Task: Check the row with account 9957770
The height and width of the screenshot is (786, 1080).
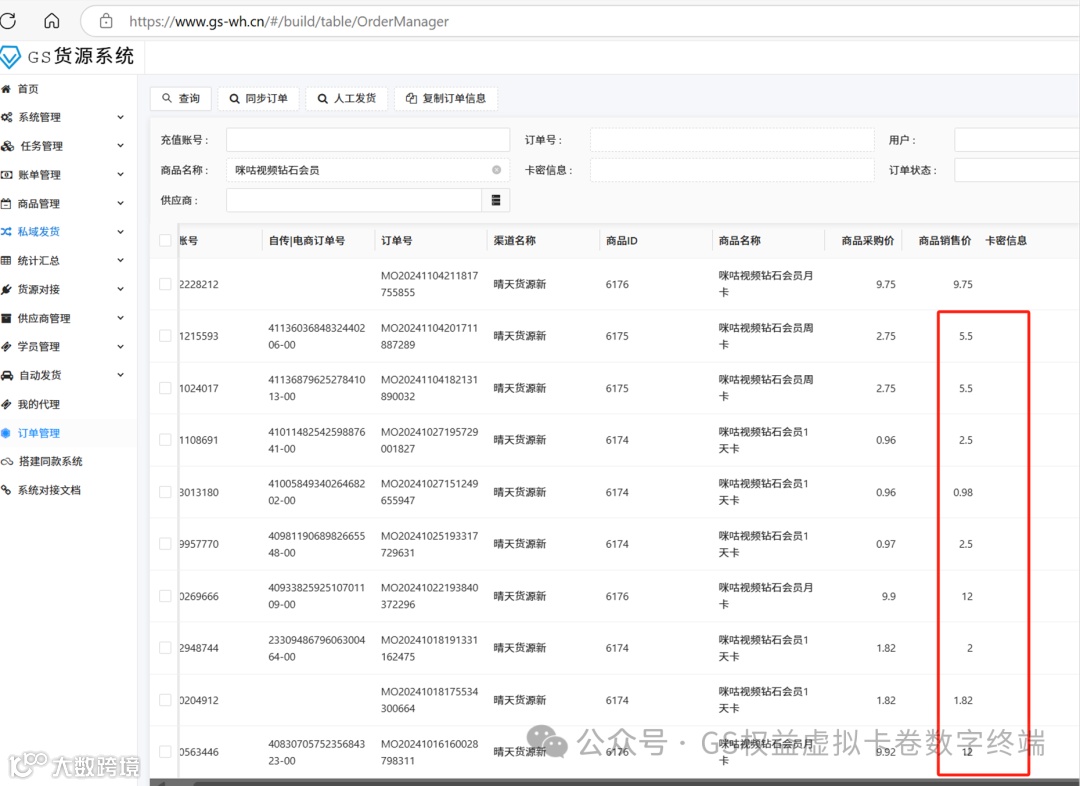Action: click(165, 544)
